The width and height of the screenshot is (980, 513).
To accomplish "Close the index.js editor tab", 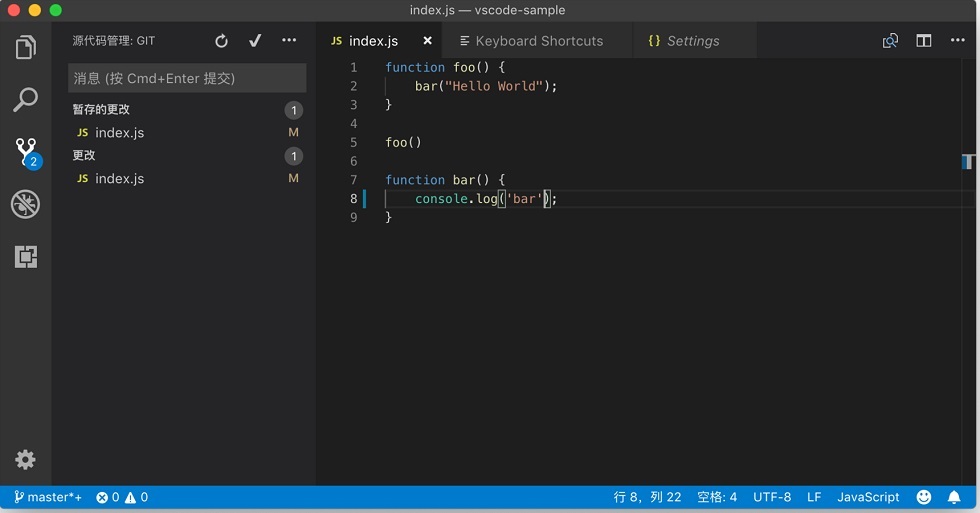I will click(x=428, y=41).
